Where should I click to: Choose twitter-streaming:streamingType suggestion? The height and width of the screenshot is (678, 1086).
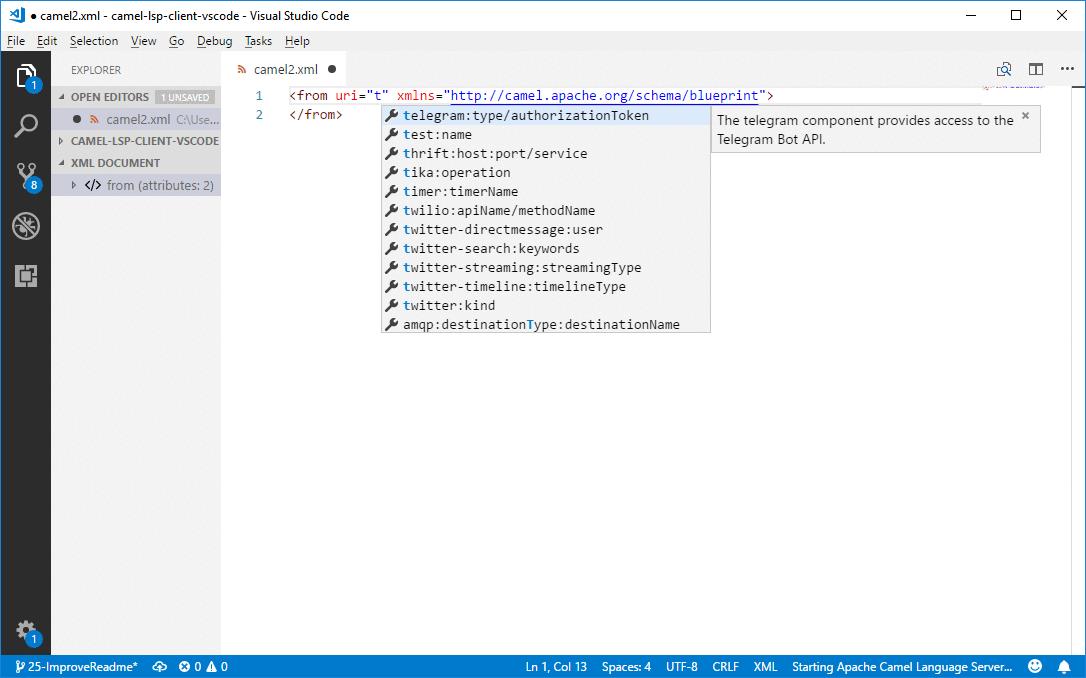[546, 267]
